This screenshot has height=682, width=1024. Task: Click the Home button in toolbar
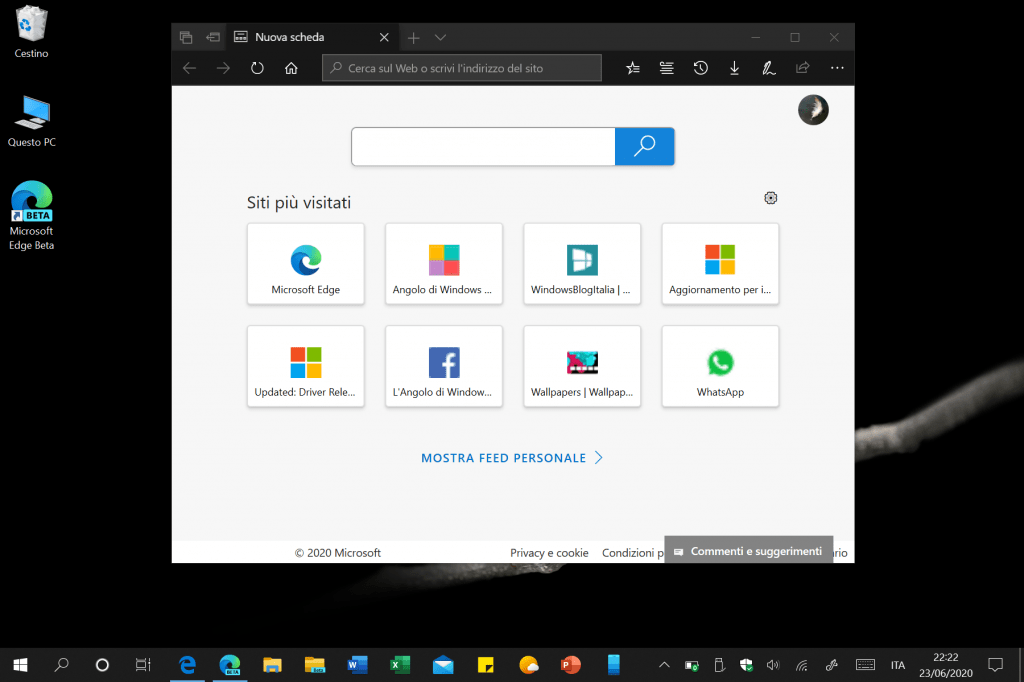(291, 68)
